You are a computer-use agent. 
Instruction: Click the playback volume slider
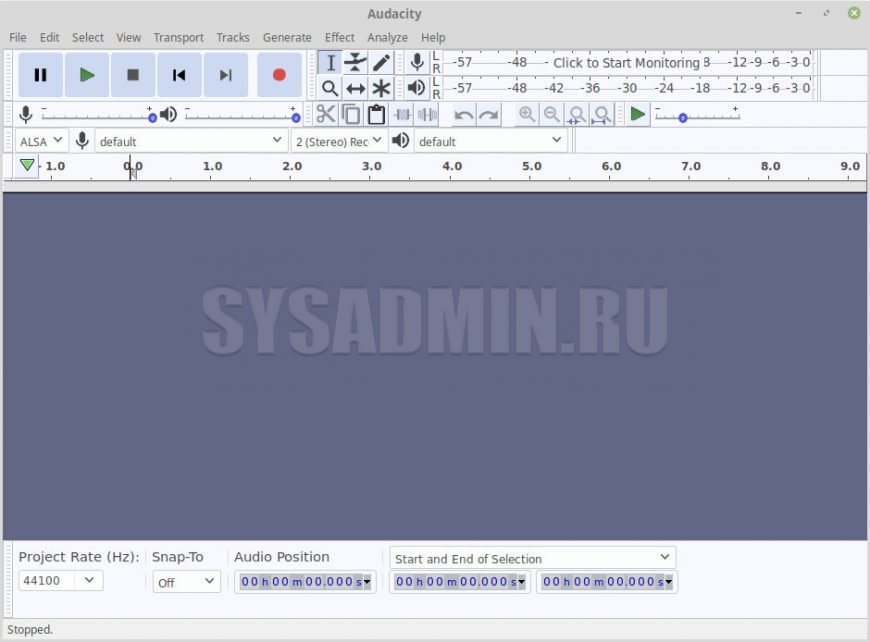(x=240, y=115)
